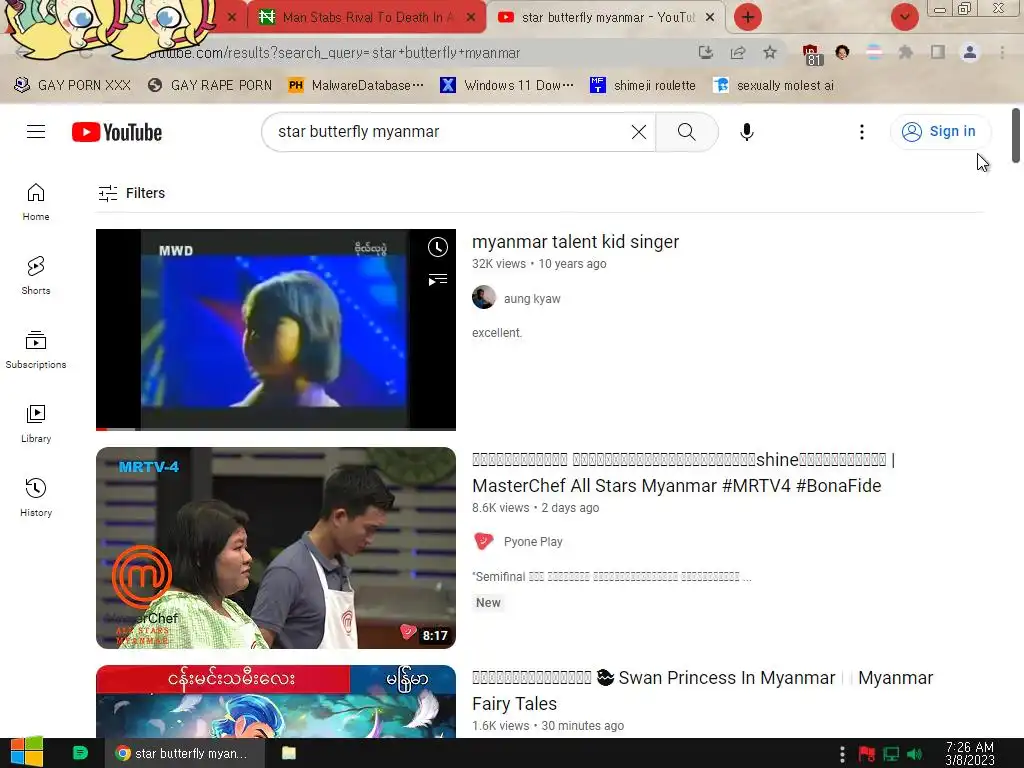Click the red extension icon with badge 81

click(x=811, y=54)
